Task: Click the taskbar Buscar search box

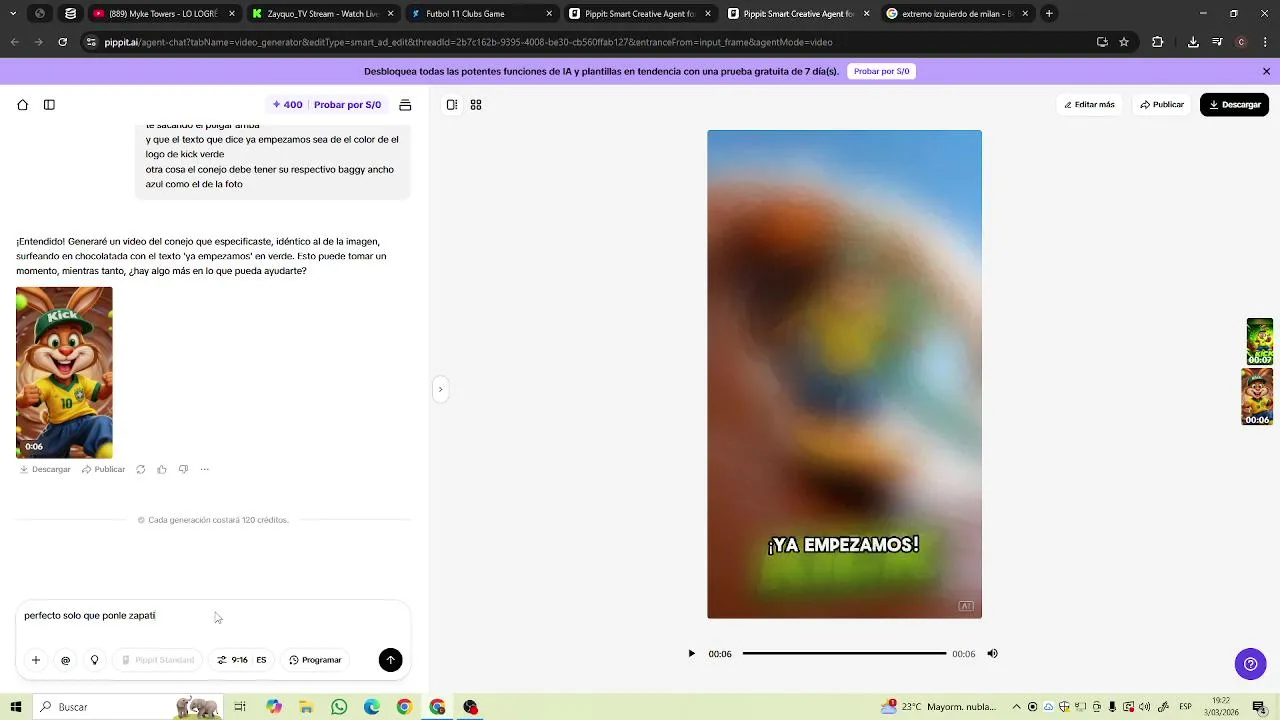Action: (x=128, y=707)
